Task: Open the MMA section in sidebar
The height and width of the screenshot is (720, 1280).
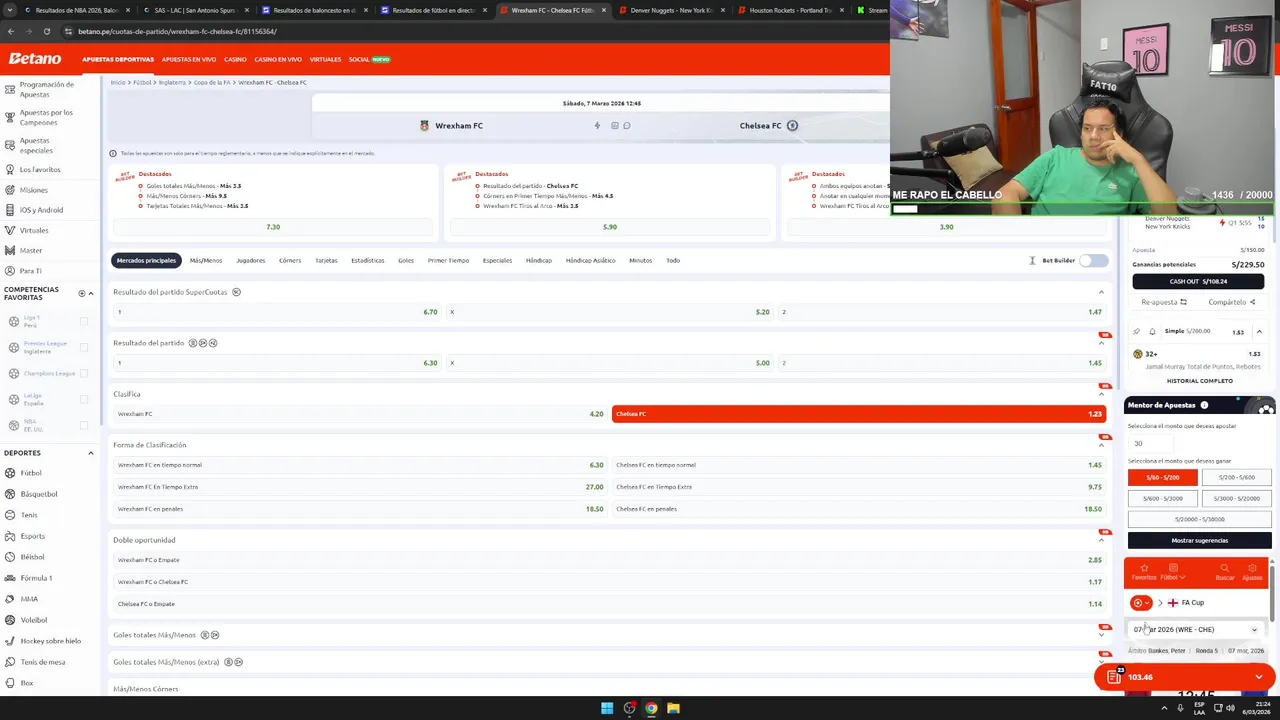Action: click(x=29, y=599)
